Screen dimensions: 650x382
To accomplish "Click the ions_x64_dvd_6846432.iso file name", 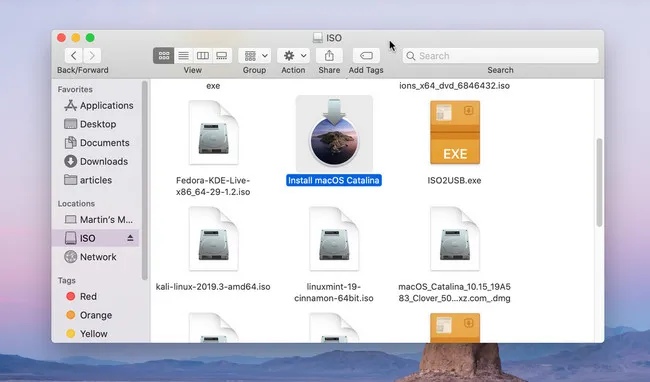I will coord(454,86).
